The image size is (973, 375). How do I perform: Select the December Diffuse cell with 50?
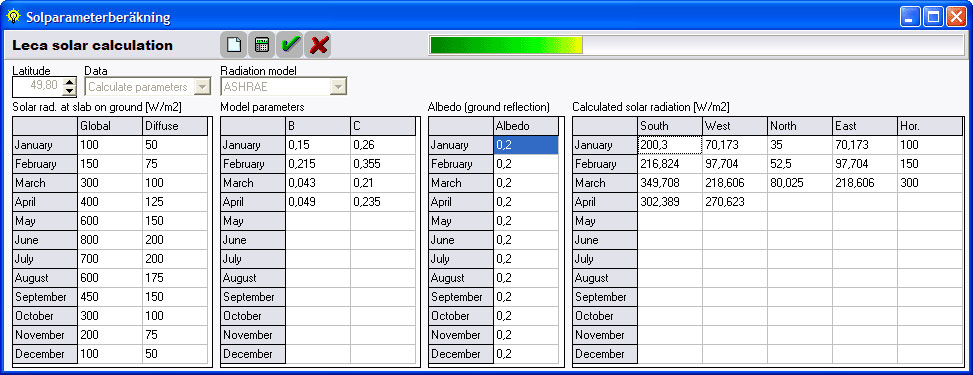pyautogui.click(x=175, y=354)
